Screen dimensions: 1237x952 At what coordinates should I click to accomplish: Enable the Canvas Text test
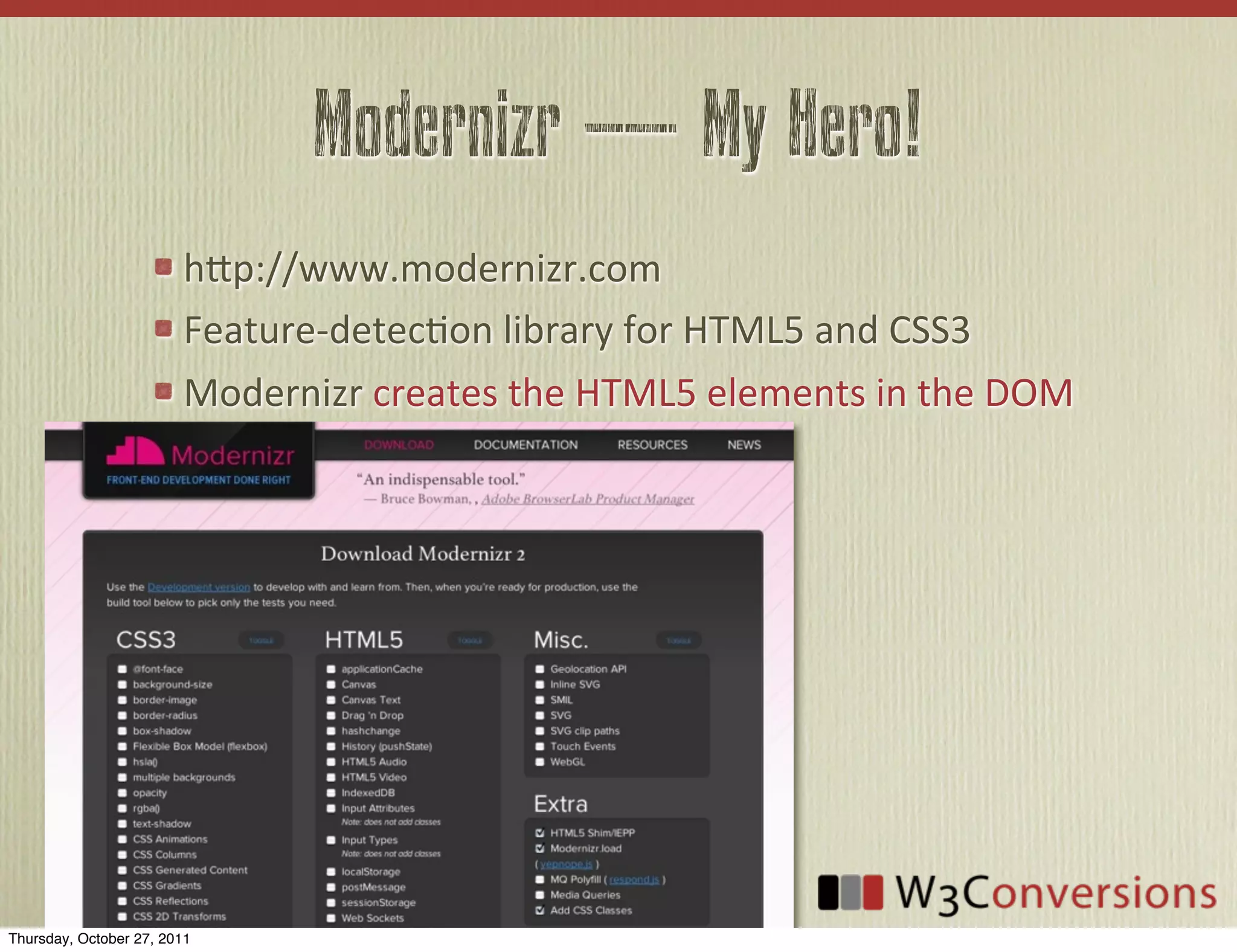[331, 700]
